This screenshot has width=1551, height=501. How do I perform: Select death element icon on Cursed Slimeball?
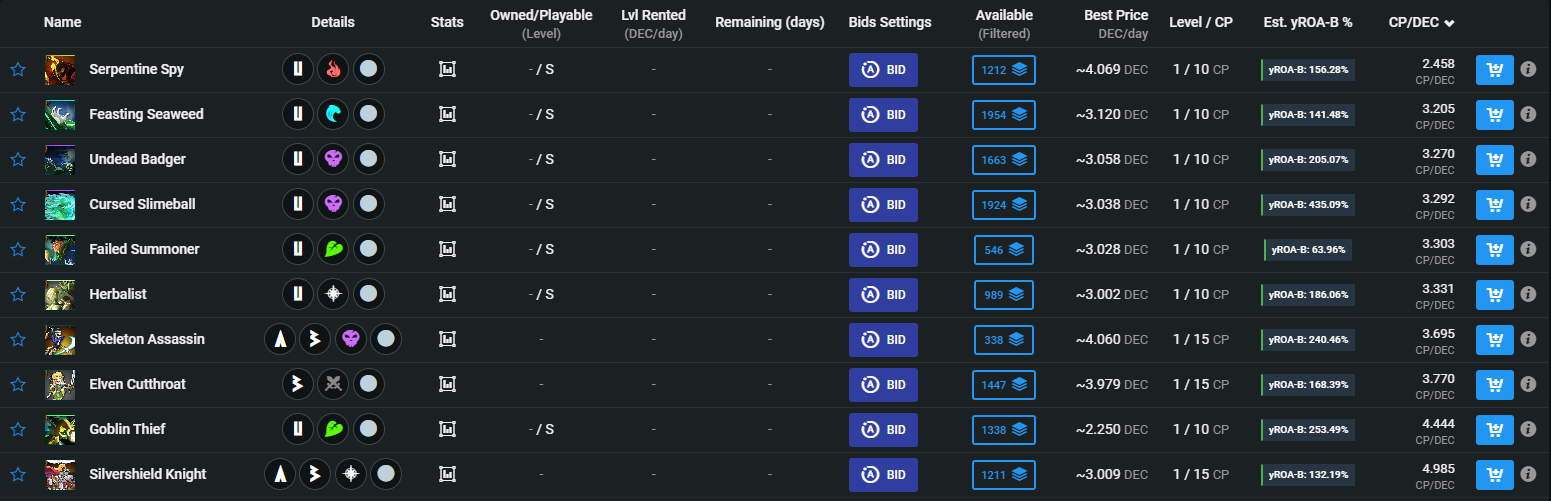[333, 205]
